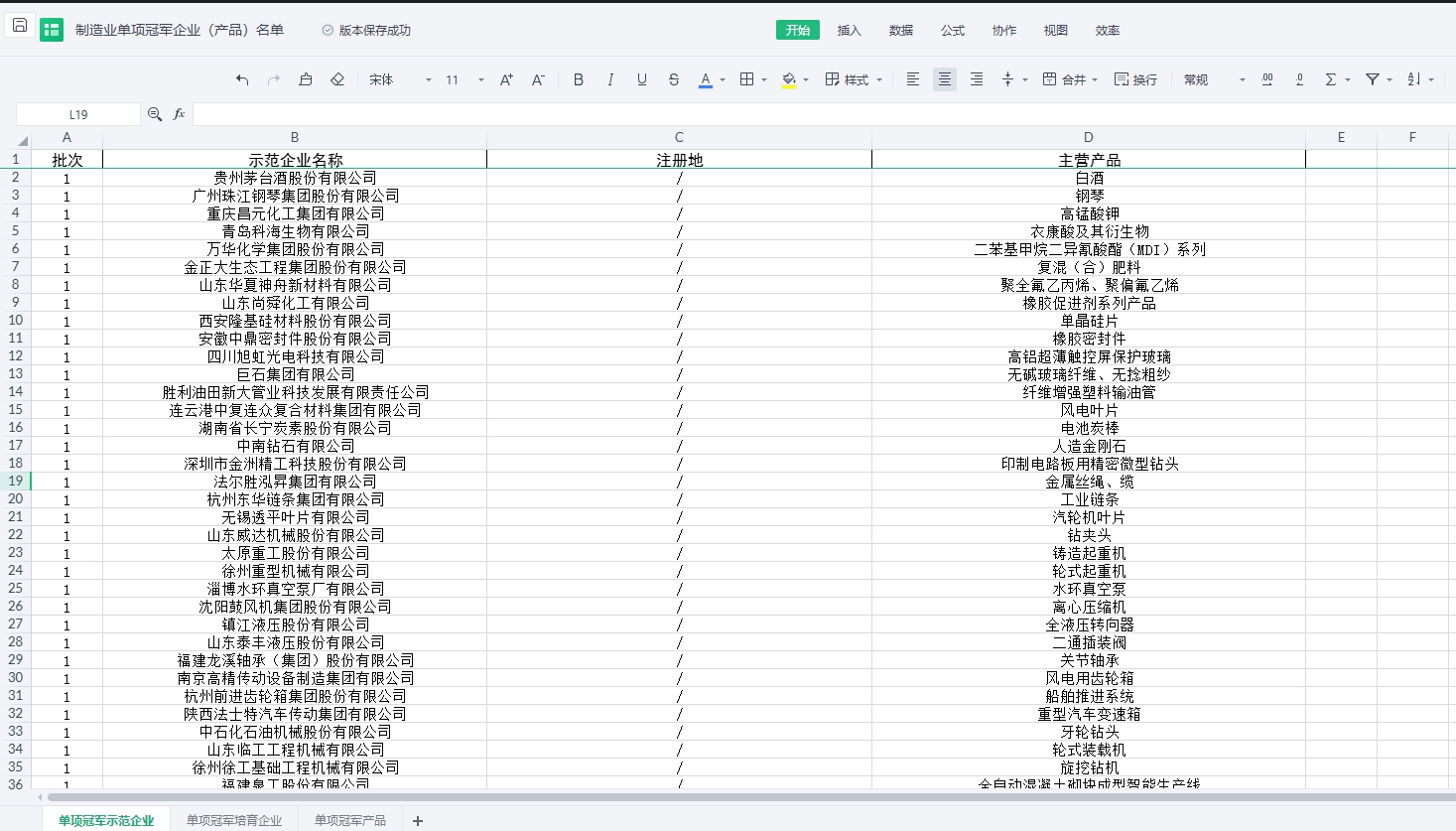Open the 样式 styles menu
The image size is (1456, 831).
(854, 79)
